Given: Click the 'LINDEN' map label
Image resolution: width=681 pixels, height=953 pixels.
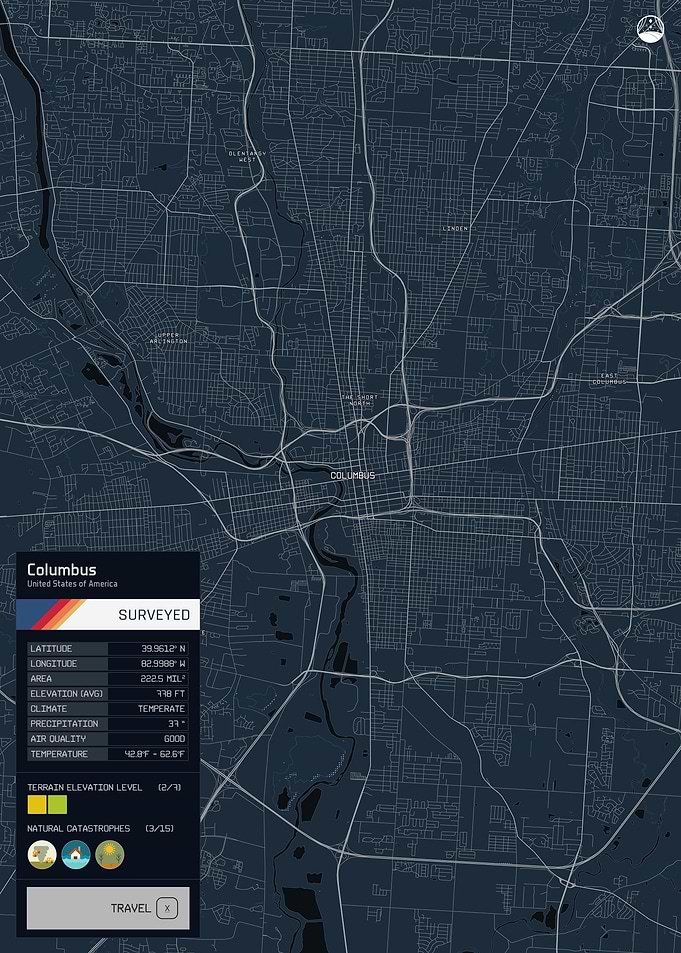Looking at the screenshot, I should pos(455,229).
